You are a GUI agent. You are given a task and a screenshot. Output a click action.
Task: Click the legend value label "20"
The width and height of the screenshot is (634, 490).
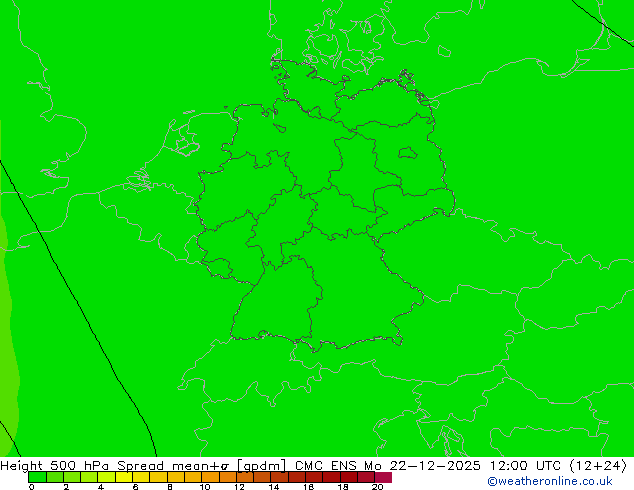click(377, 487)
